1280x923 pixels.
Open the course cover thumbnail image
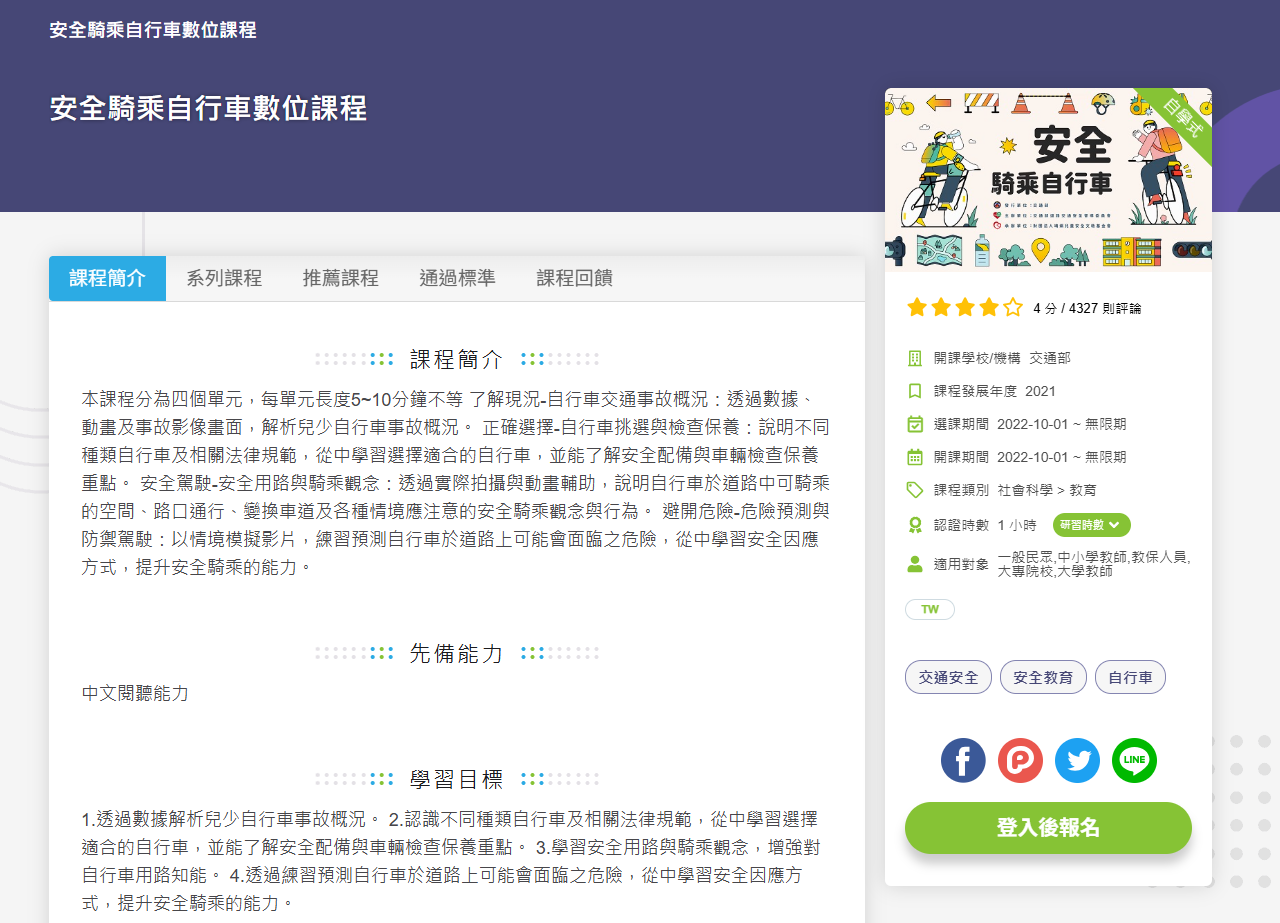pos(1048,180)
